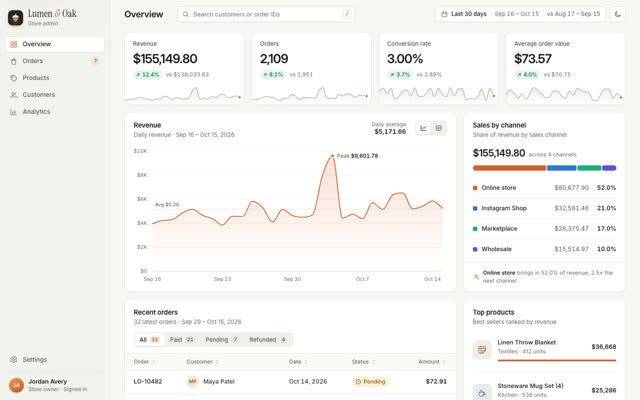Click the insight icon beside Online store note
Viewport: 640px width, 400px height.
click(476, 276)
